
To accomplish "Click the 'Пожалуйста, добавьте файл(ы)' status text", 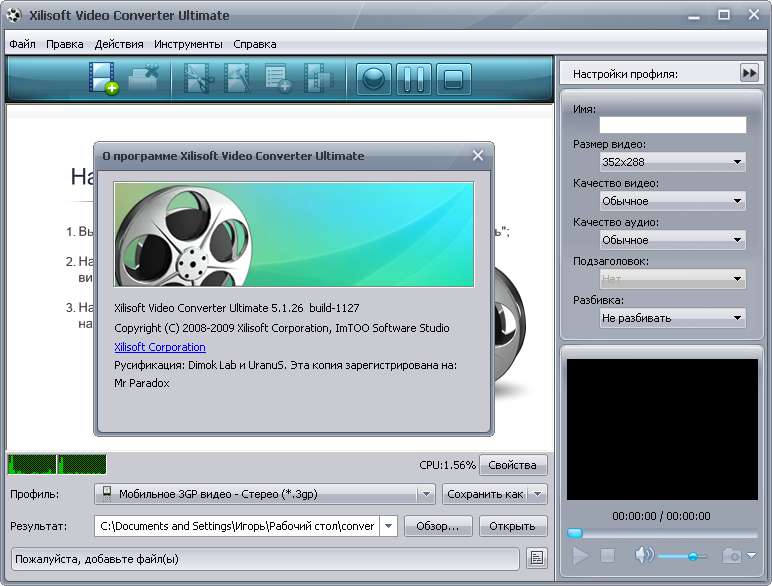I will pos(97,559).
